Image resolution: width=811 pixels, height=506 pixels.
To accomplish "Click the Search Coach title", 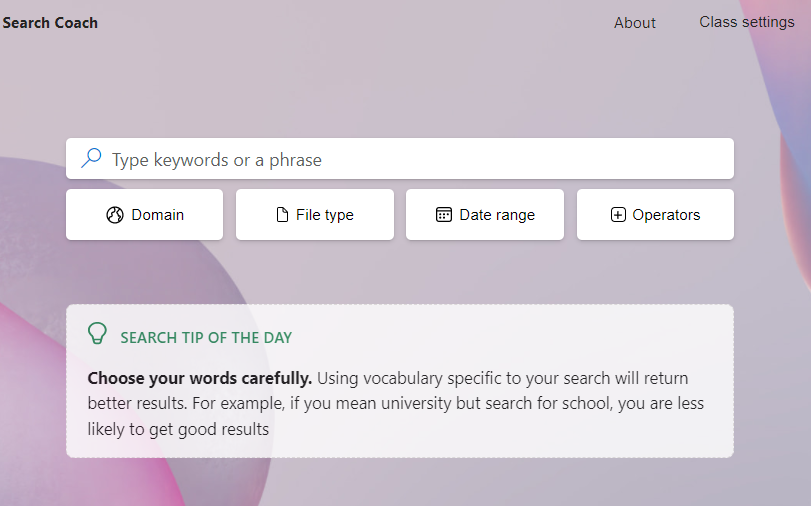I will coord(50,23).
